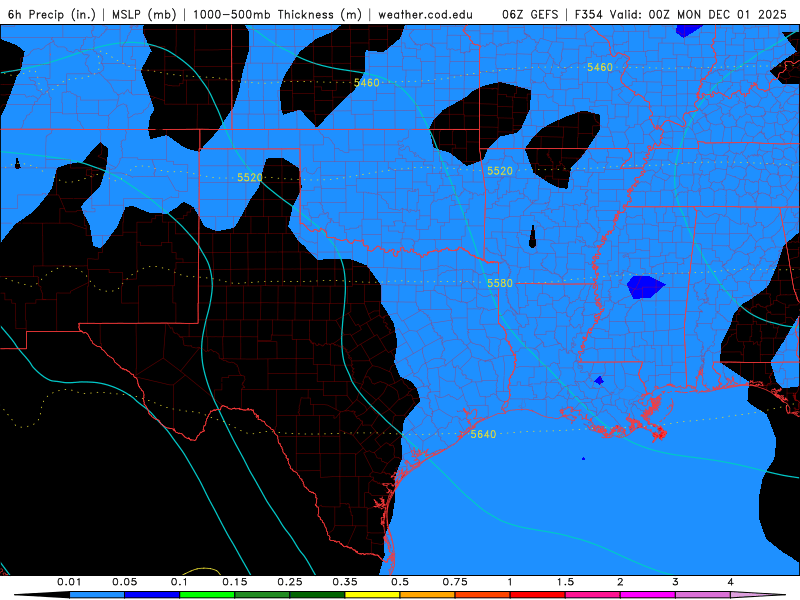
Task: Choose the hot pink 1.5 legend swatch
Action: (593, 595)
